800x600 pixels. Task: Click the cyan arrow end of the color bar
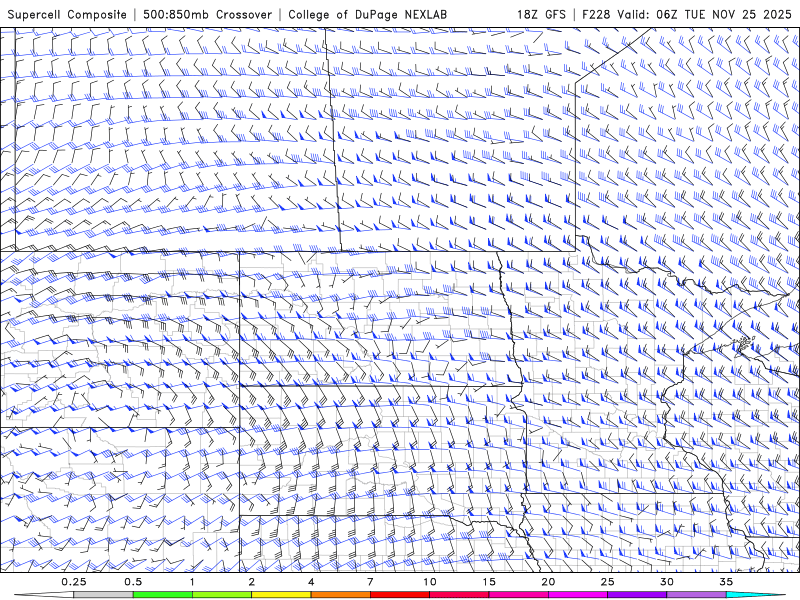(756, 595)
